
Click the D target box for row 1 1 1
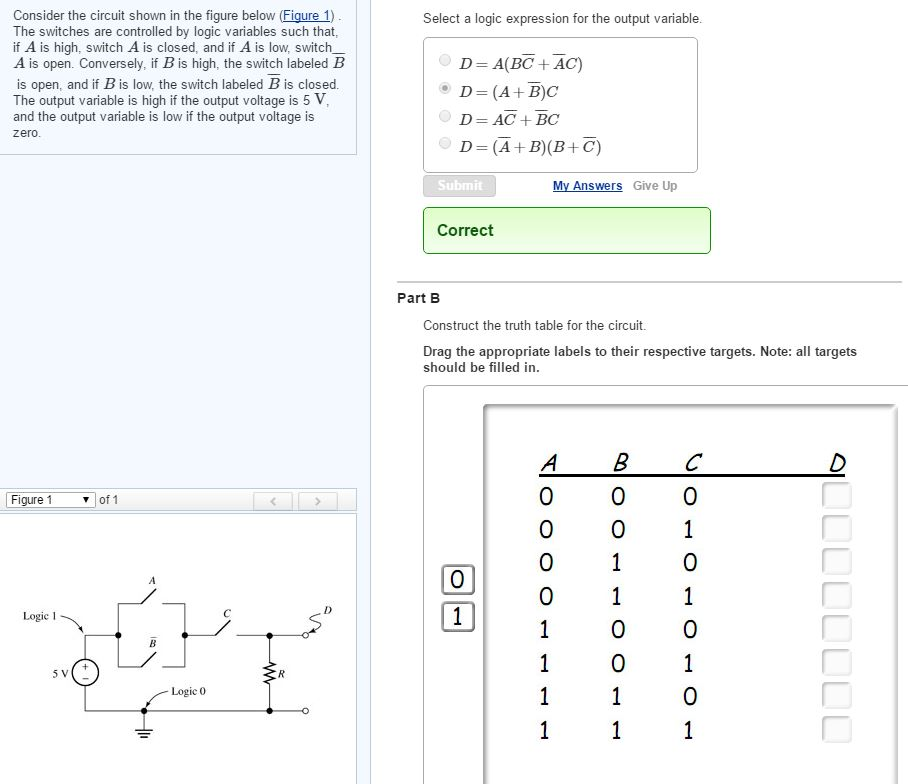coord(837,730)
